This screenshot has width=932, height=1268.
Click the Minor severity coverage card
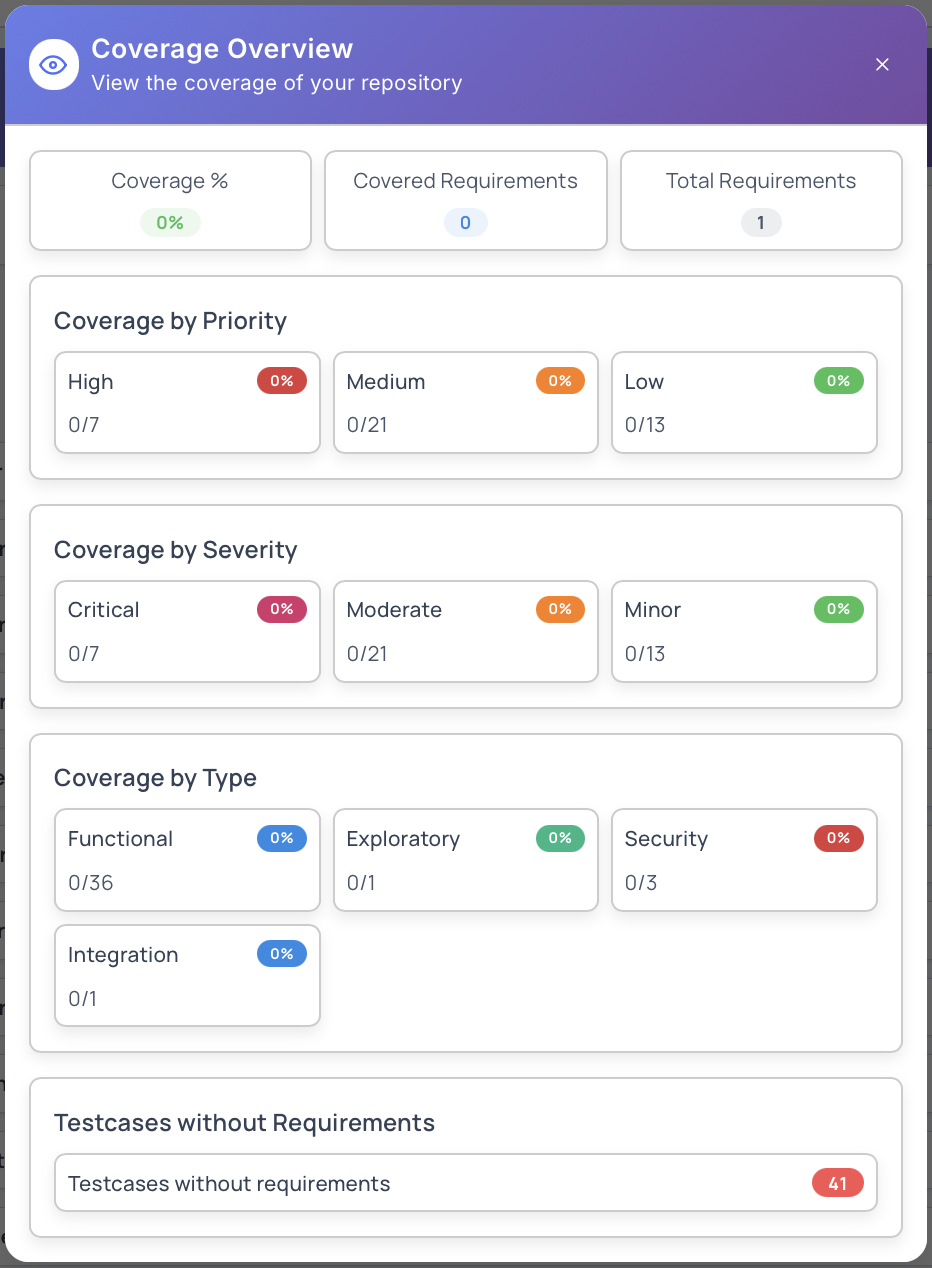[744, 631]
